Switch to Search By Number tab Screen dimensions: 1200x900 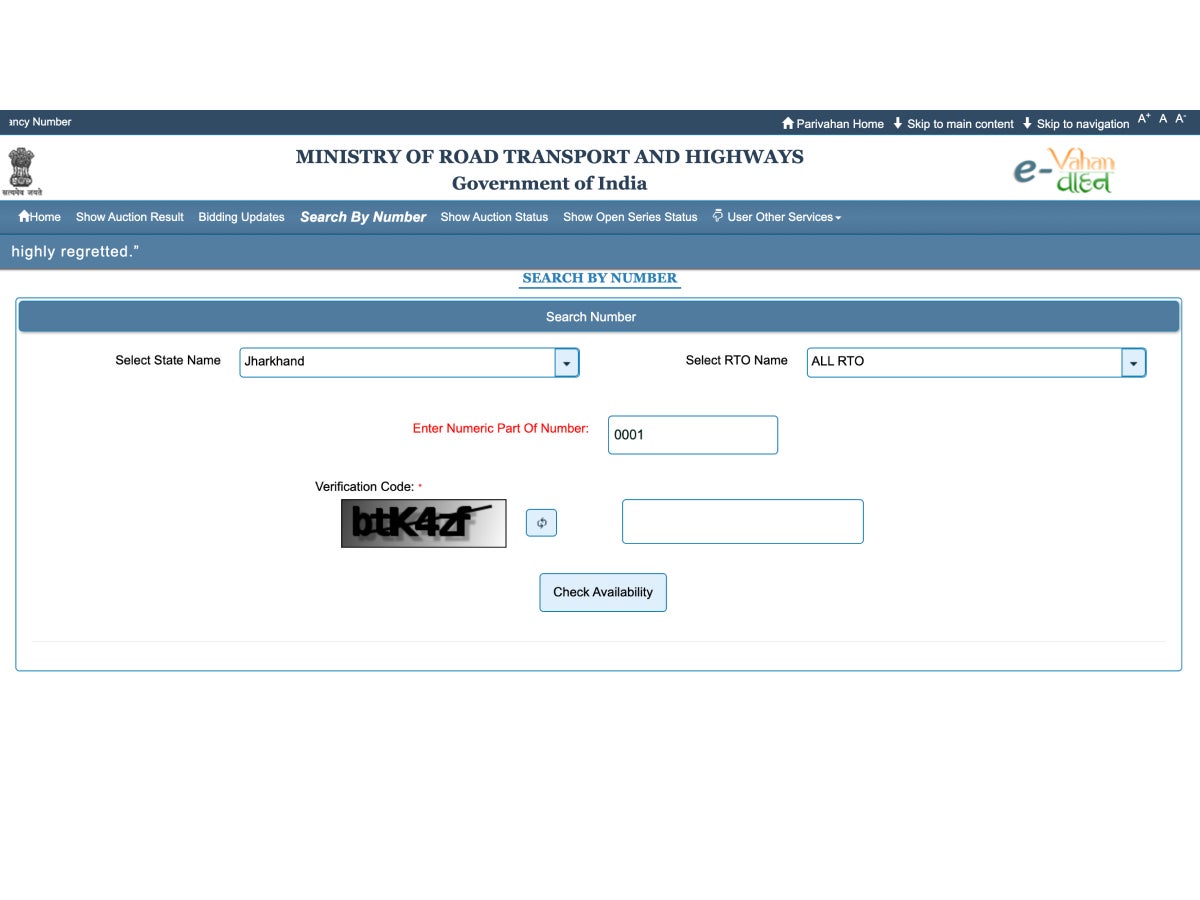362,216
